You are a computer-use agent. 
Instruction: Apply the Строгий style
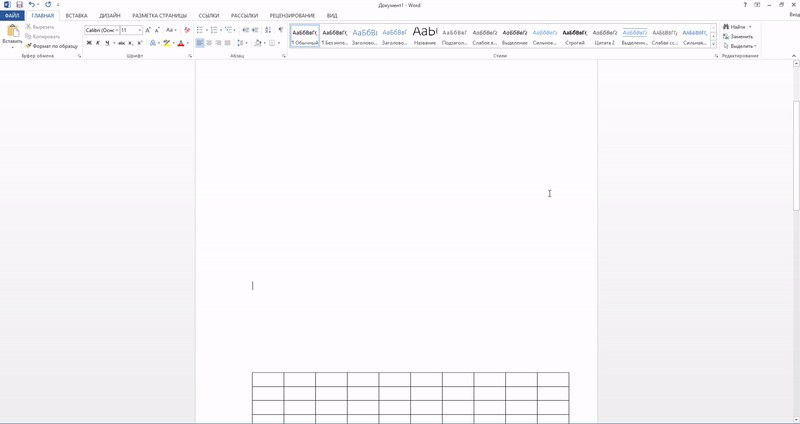(x=575, y=36)
